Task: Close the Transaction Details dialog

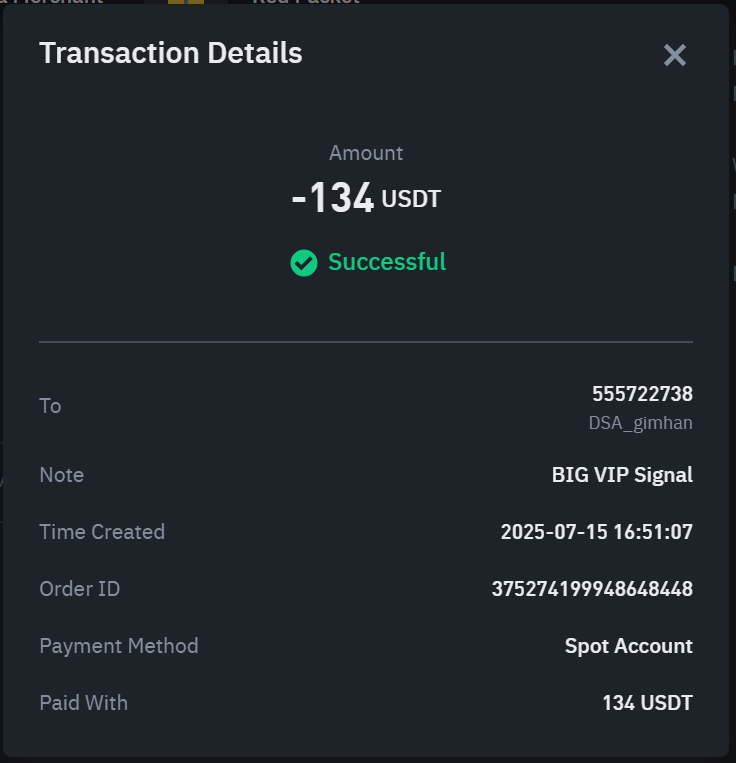Action: (x=675, y=55)
